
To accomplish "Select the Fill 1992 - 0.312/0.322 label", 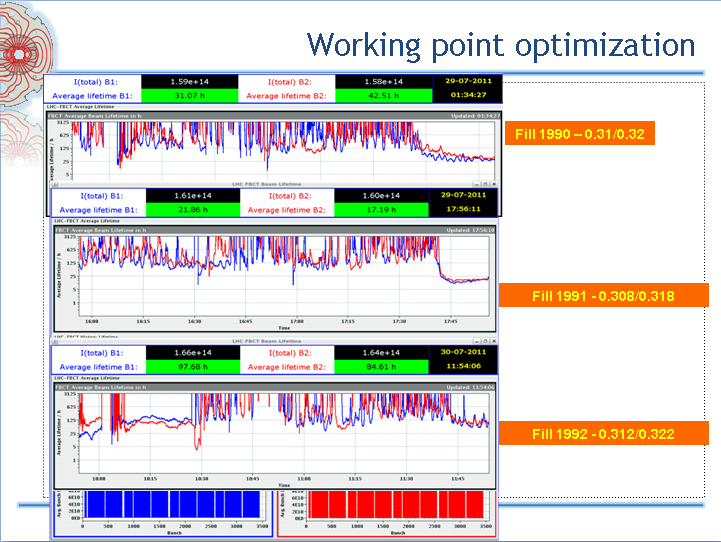I will [603, 434].
